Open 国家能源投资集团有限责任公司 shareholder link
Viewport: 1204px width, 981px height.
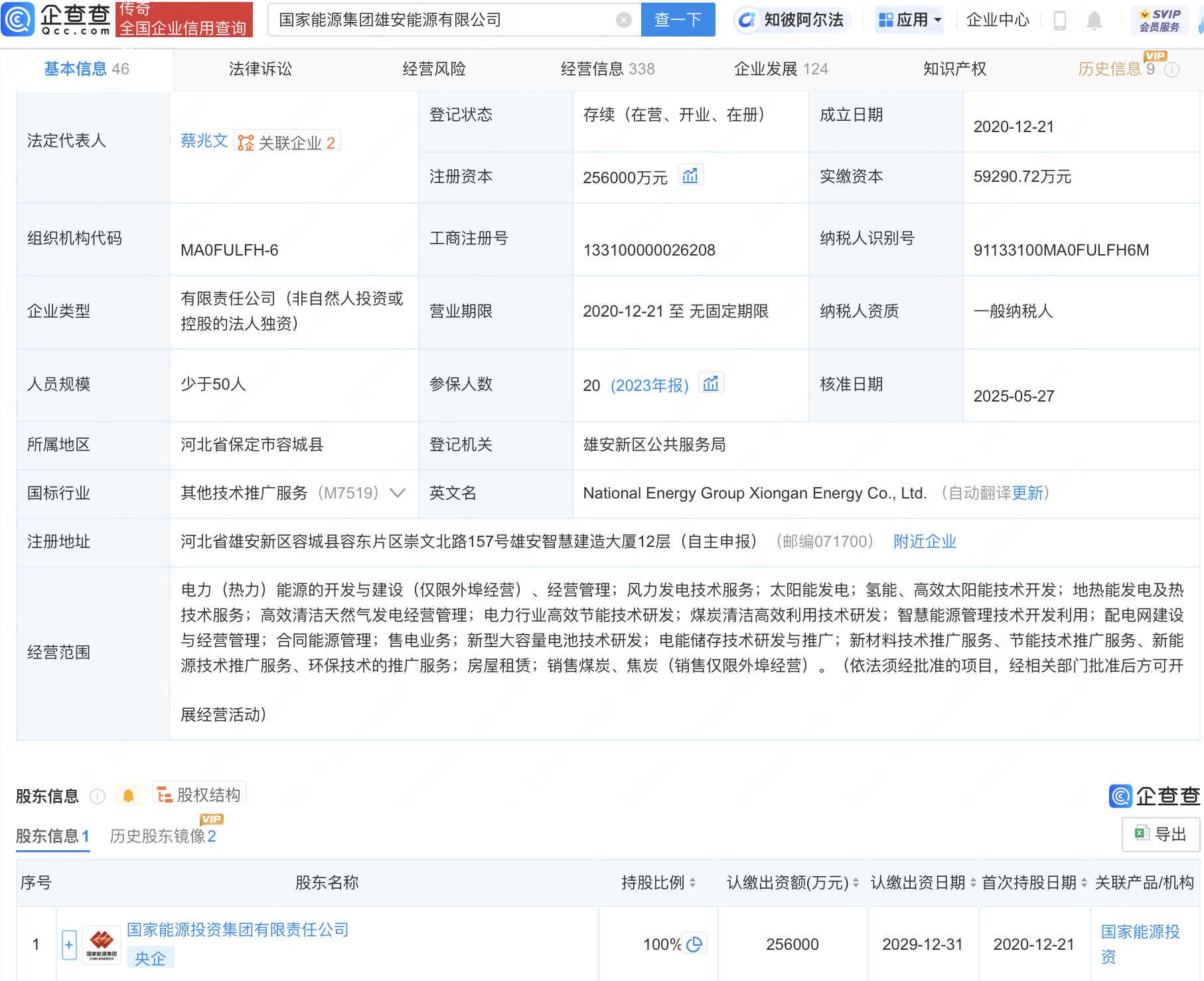click(x=238, y=930)
